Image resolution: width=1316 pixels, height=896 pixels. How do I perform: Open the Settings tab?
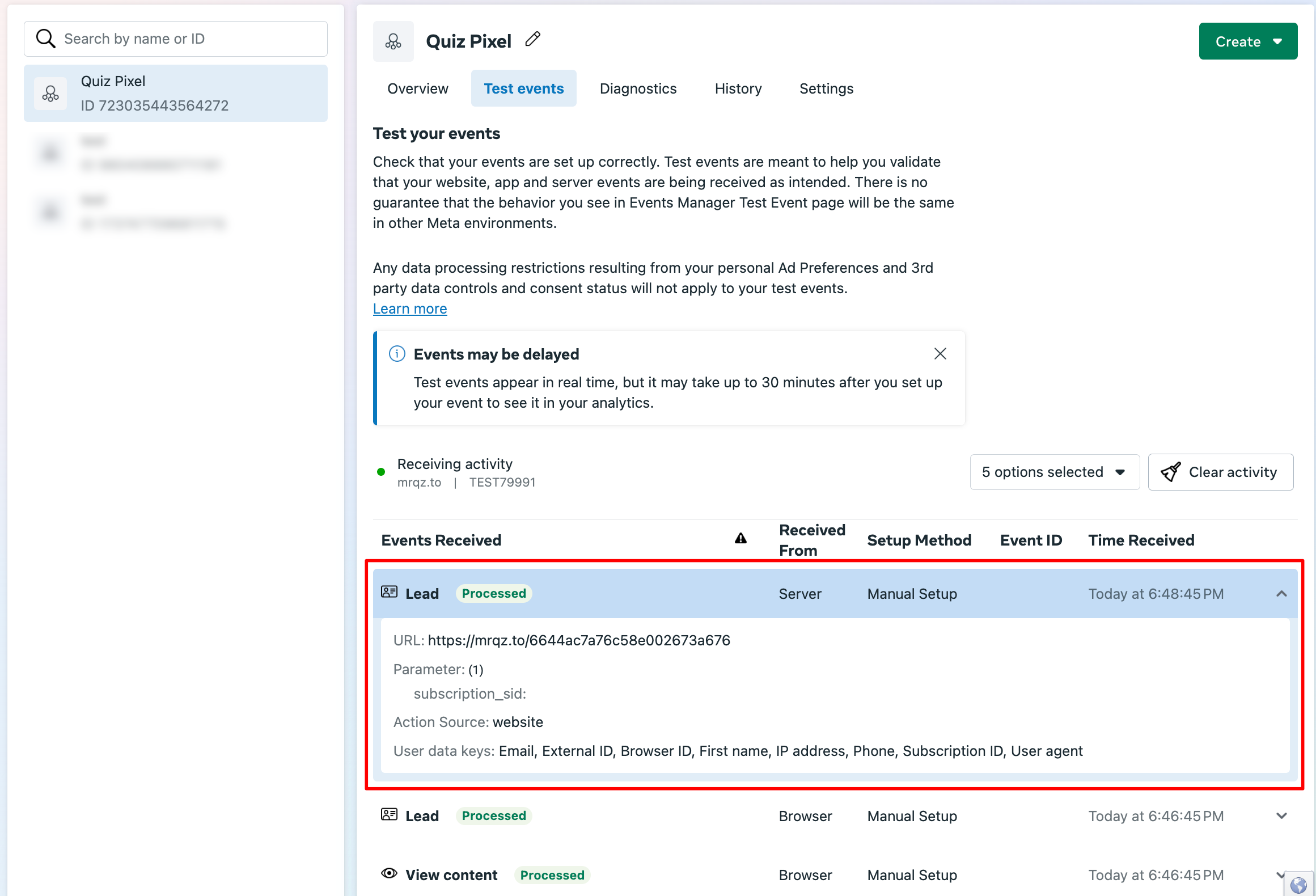pyautogui.click(x=827, y=88)
